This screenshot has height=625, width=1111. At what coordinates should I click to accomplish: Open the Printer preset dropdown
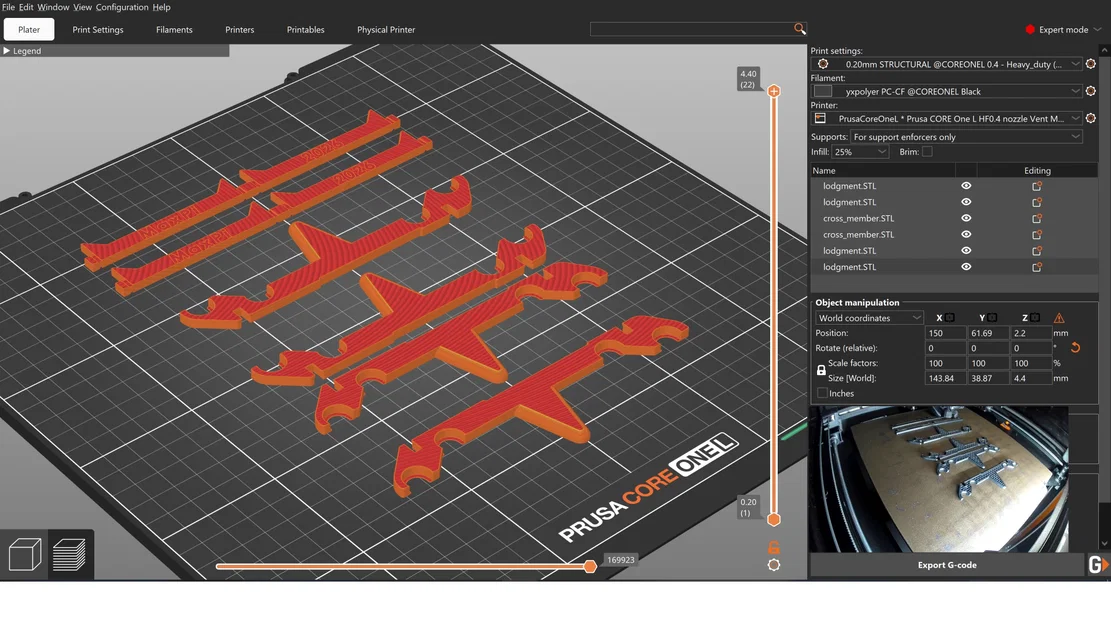[947, 118]
